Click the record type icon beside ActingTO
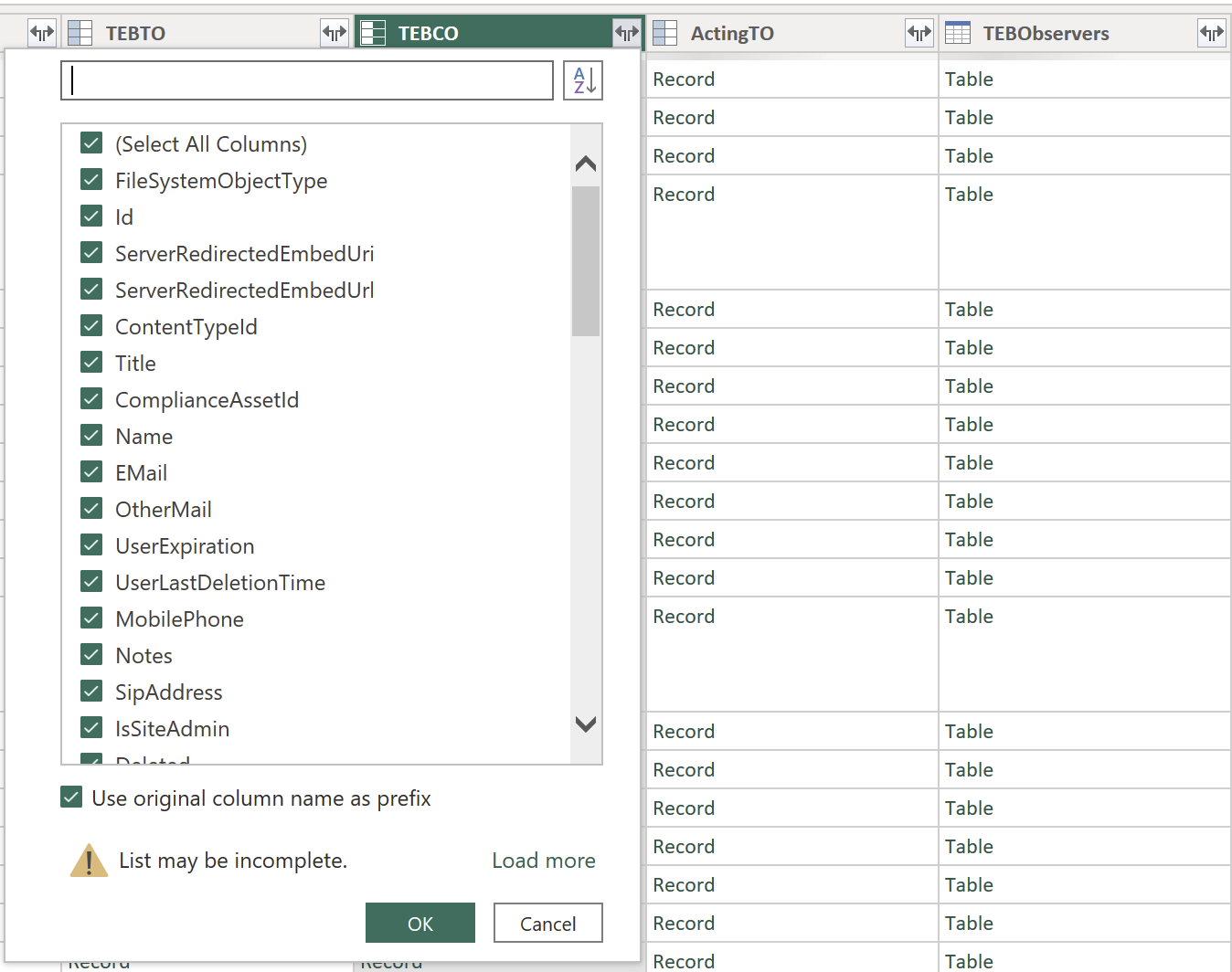This screenshot has height=972, width=1232. pos(665,34)
